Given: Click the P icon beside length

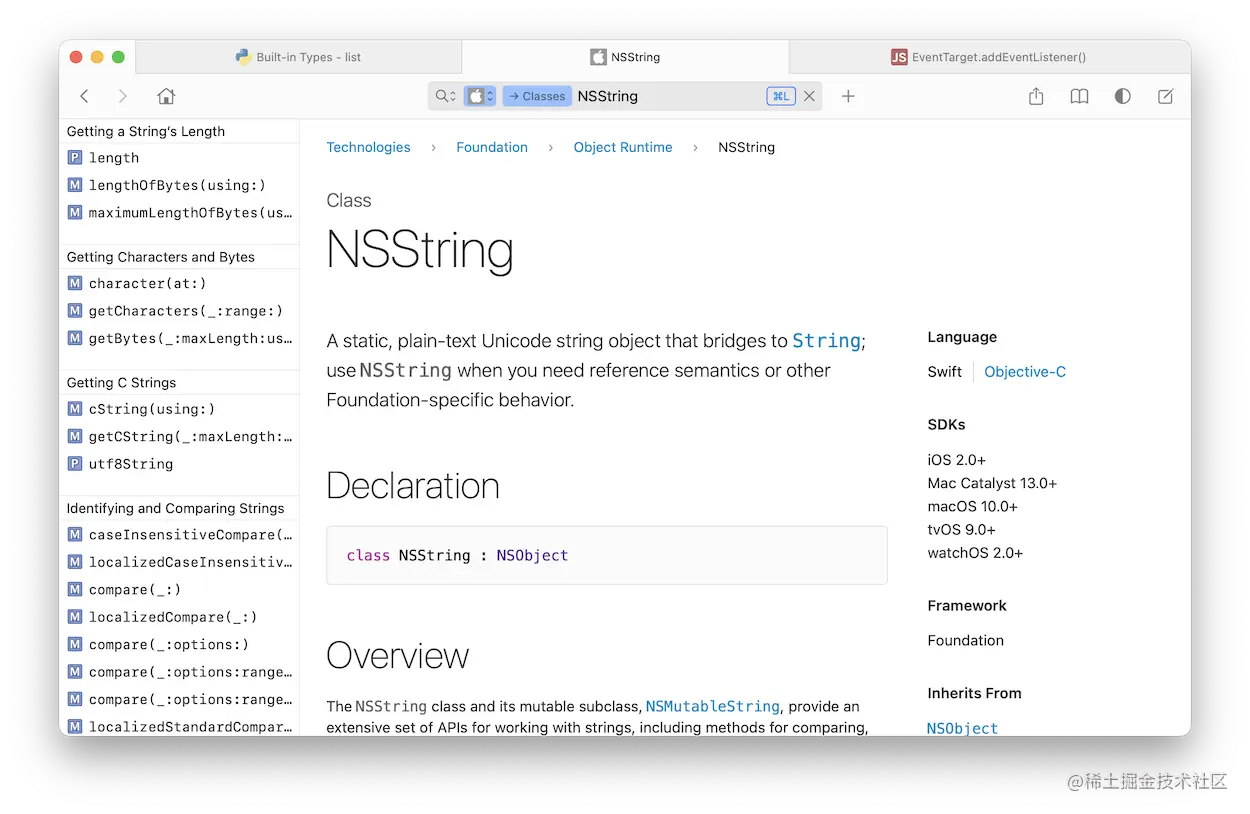Looking at the screenshot, I should (x=75, y=158).
